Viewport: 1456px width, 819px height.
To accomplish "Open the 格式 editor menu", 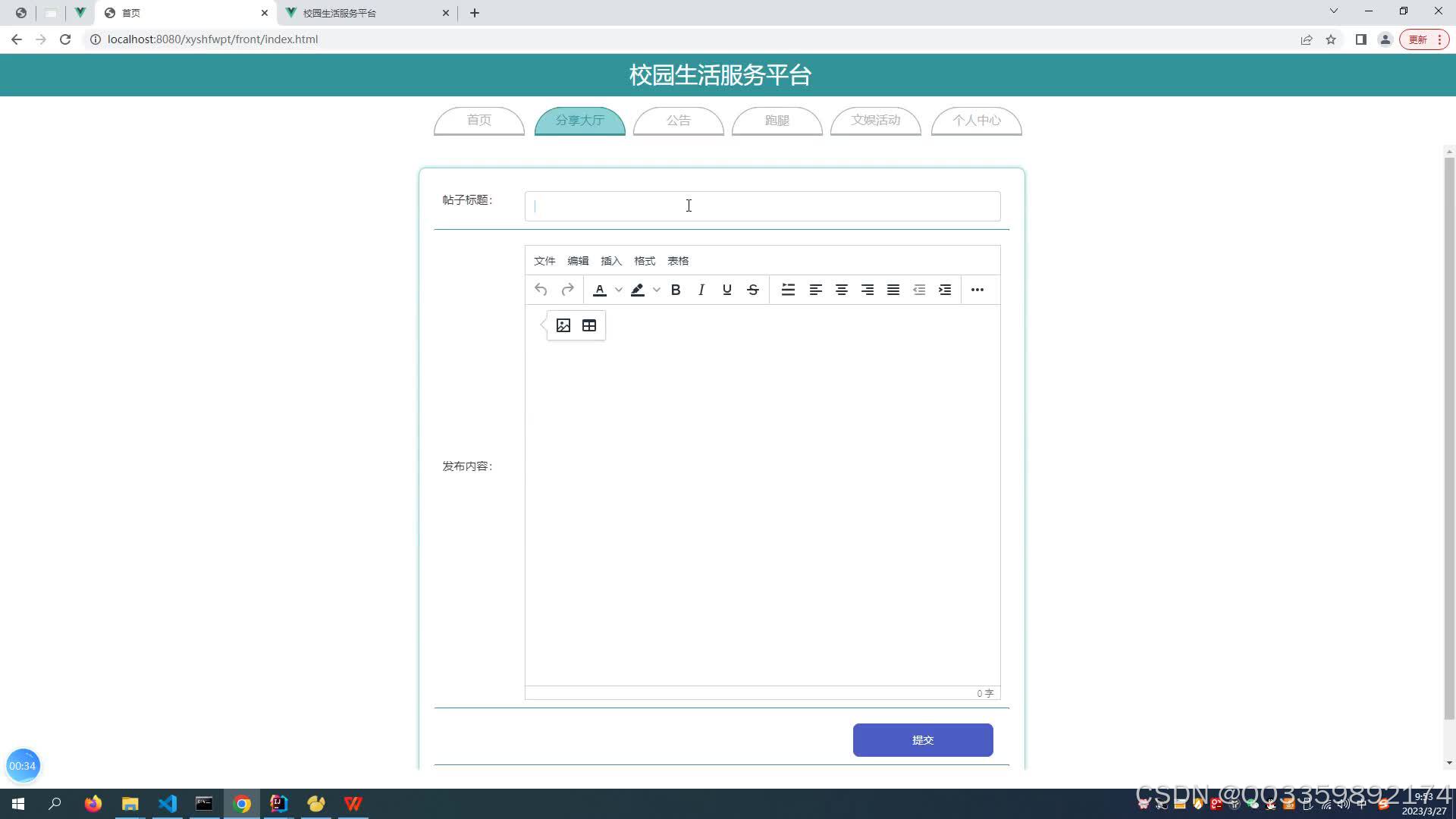I will click(645, 261).
